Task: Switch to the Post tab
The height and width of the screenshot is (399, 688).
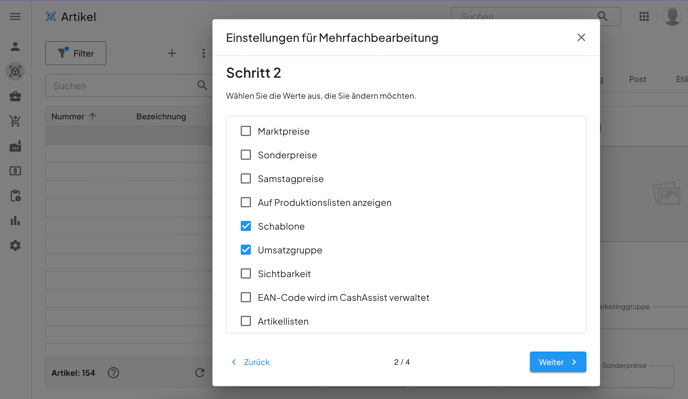Action: pyautogui.click(x=638, y=79)
